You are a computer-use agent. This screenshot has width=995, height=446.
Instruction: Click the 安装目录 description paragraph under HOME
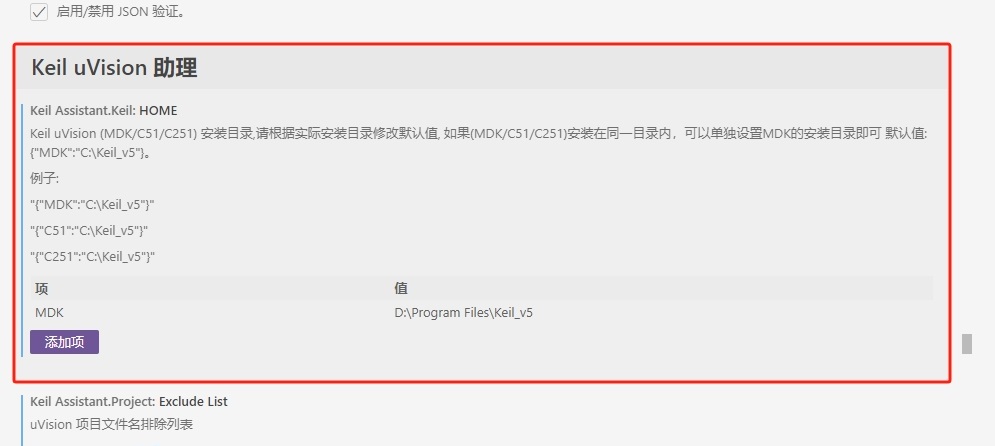pyautogui.click(x=479, y=143)
